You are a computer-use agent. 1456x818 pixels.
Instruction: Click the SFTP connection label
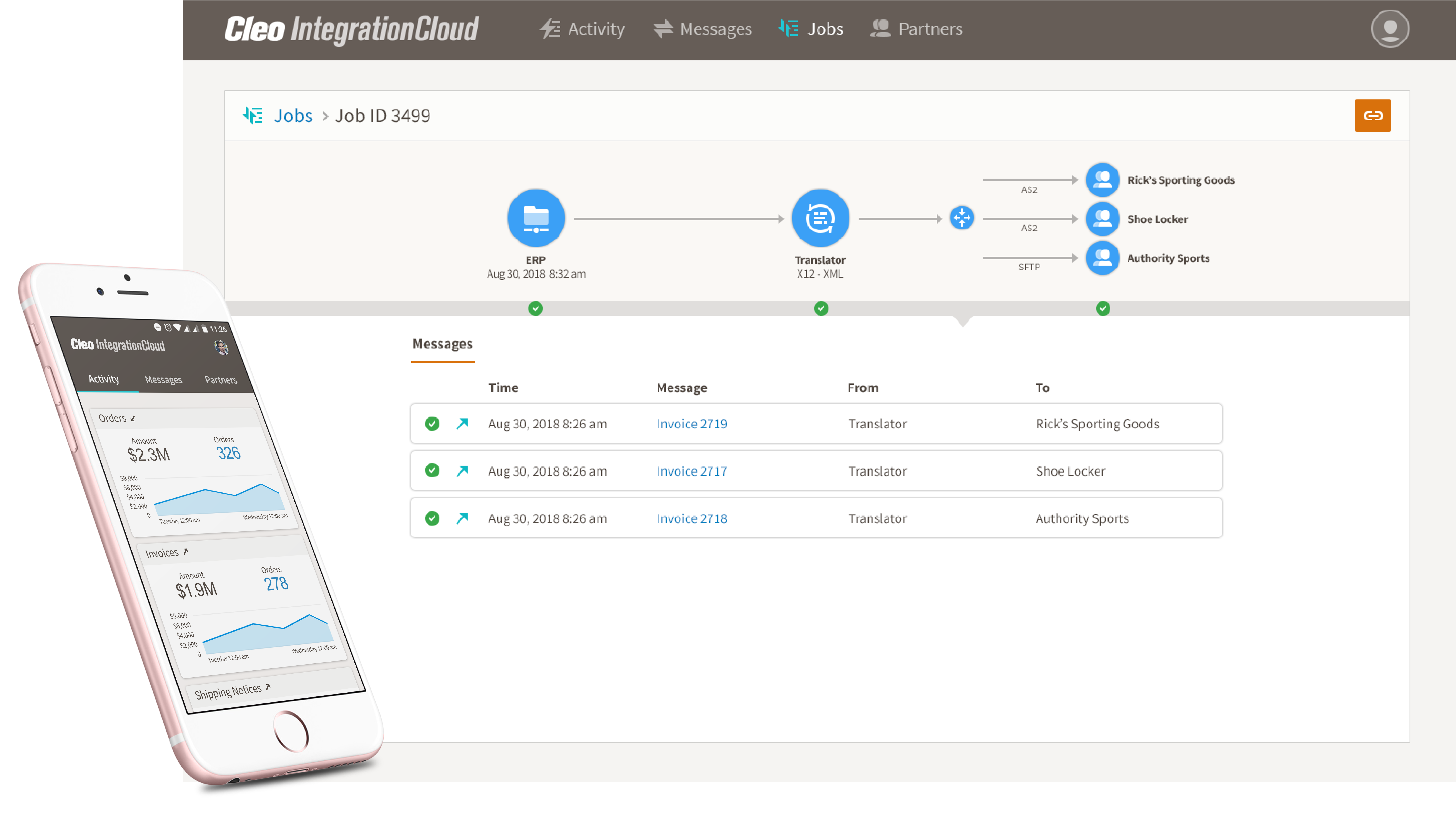click(x=1029, y=267)
